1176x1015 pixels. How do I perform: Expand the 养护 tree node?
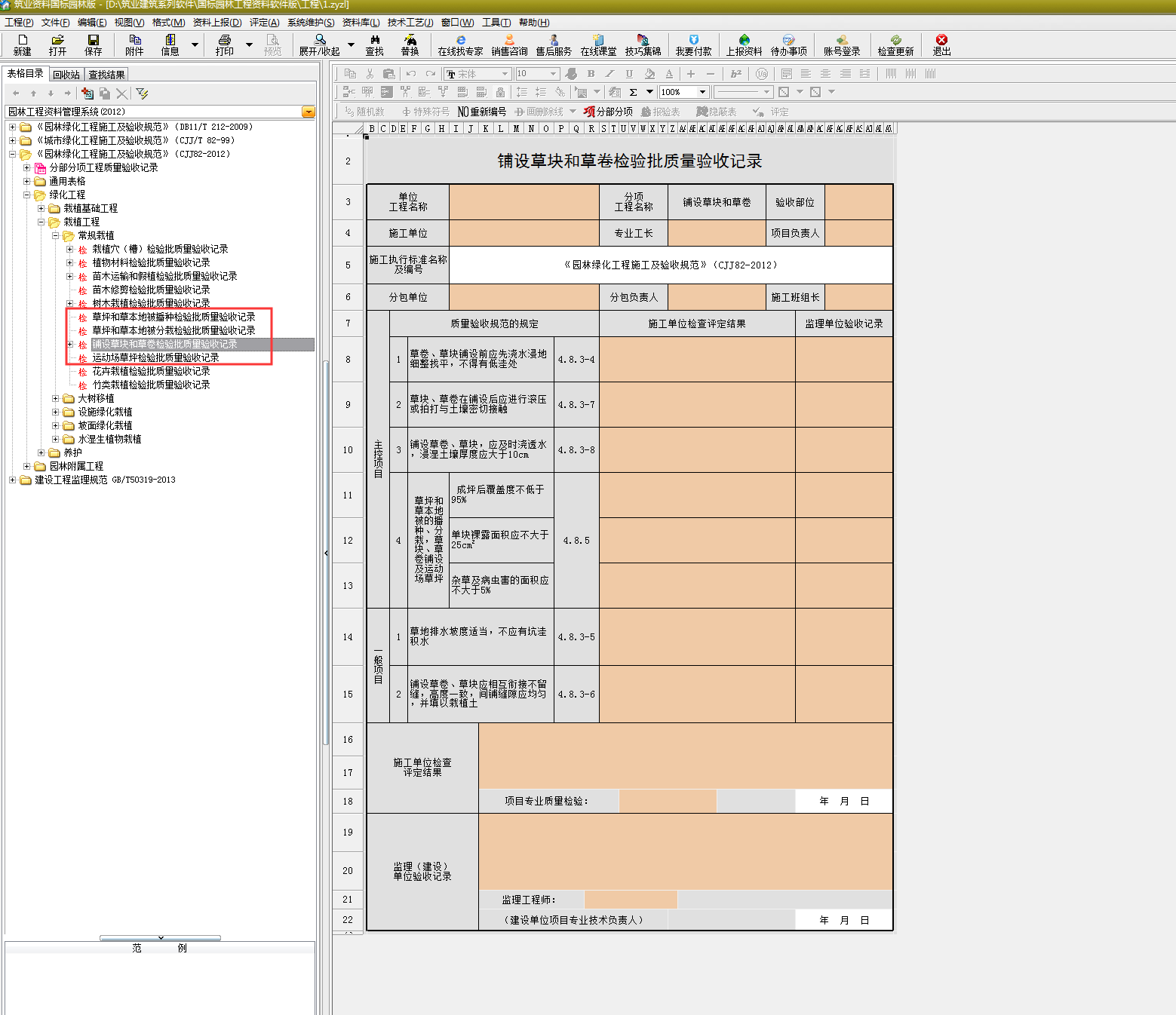click(41, 452)
